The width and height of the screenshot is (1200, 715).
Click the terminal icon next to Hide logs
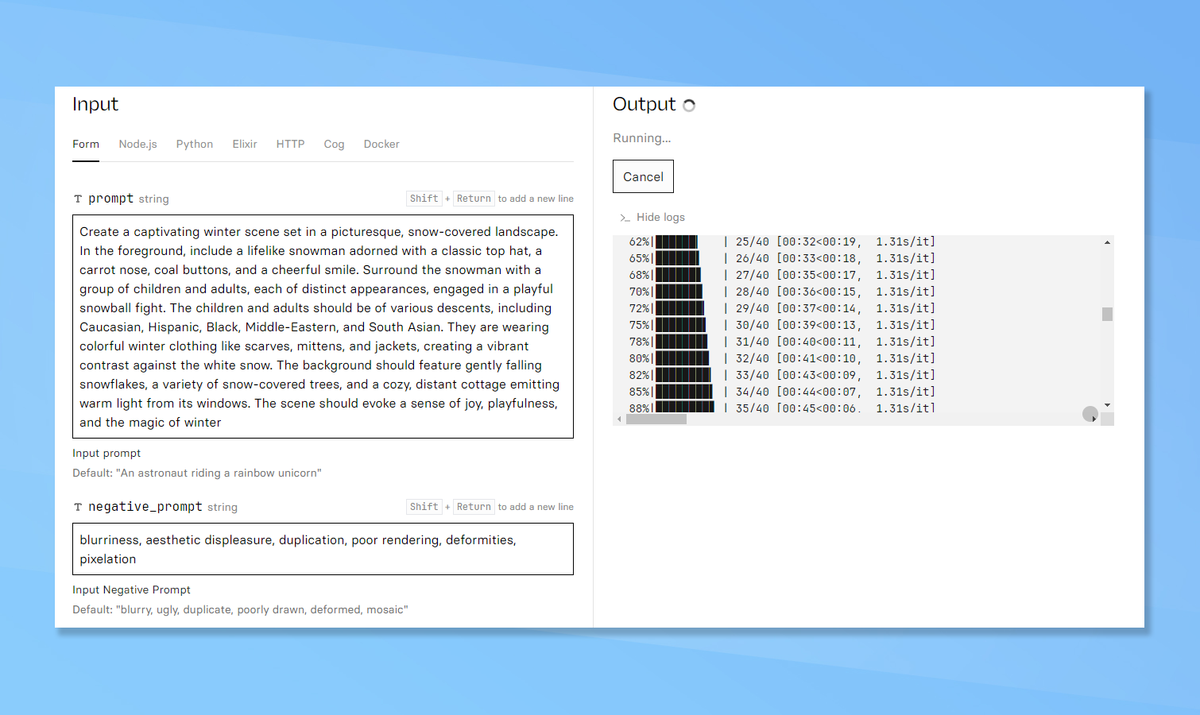point(621,217)
